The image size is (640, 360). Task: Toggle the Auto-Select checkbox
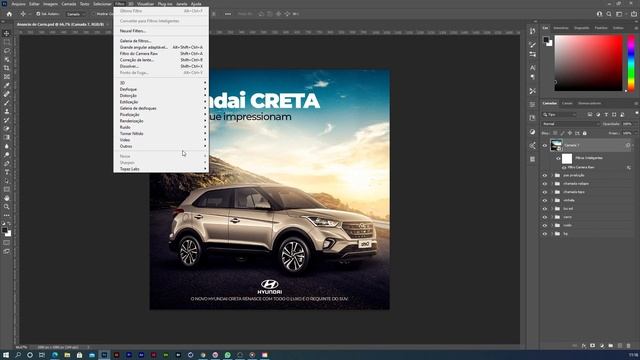(38, 14)
